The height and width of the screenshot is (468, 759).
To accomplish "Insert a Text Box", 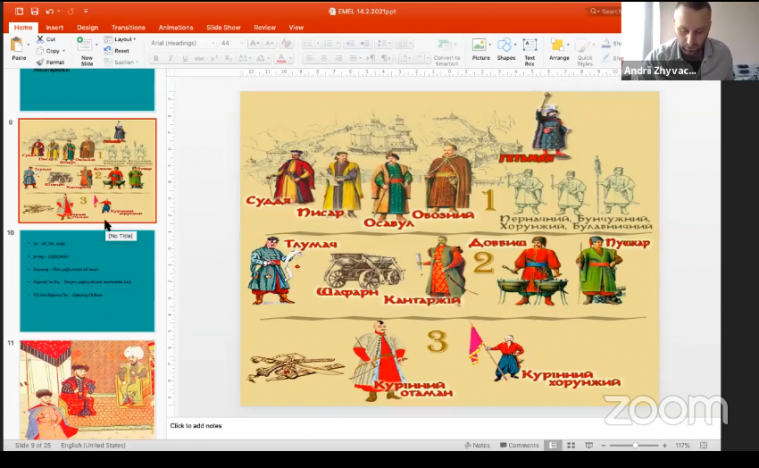I will pyautogui.click(x=530, y=51).
